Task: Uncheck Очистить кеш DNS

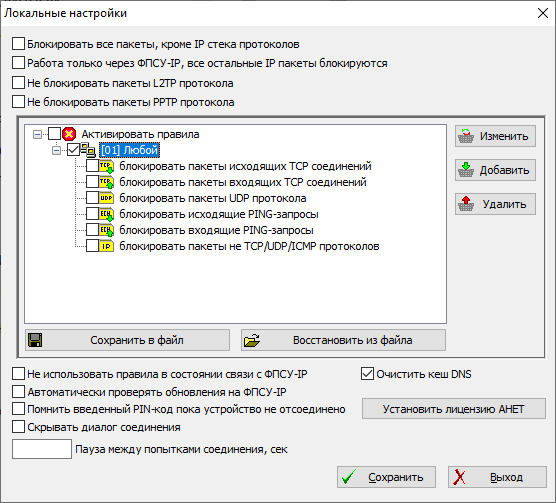Action: 367,374
